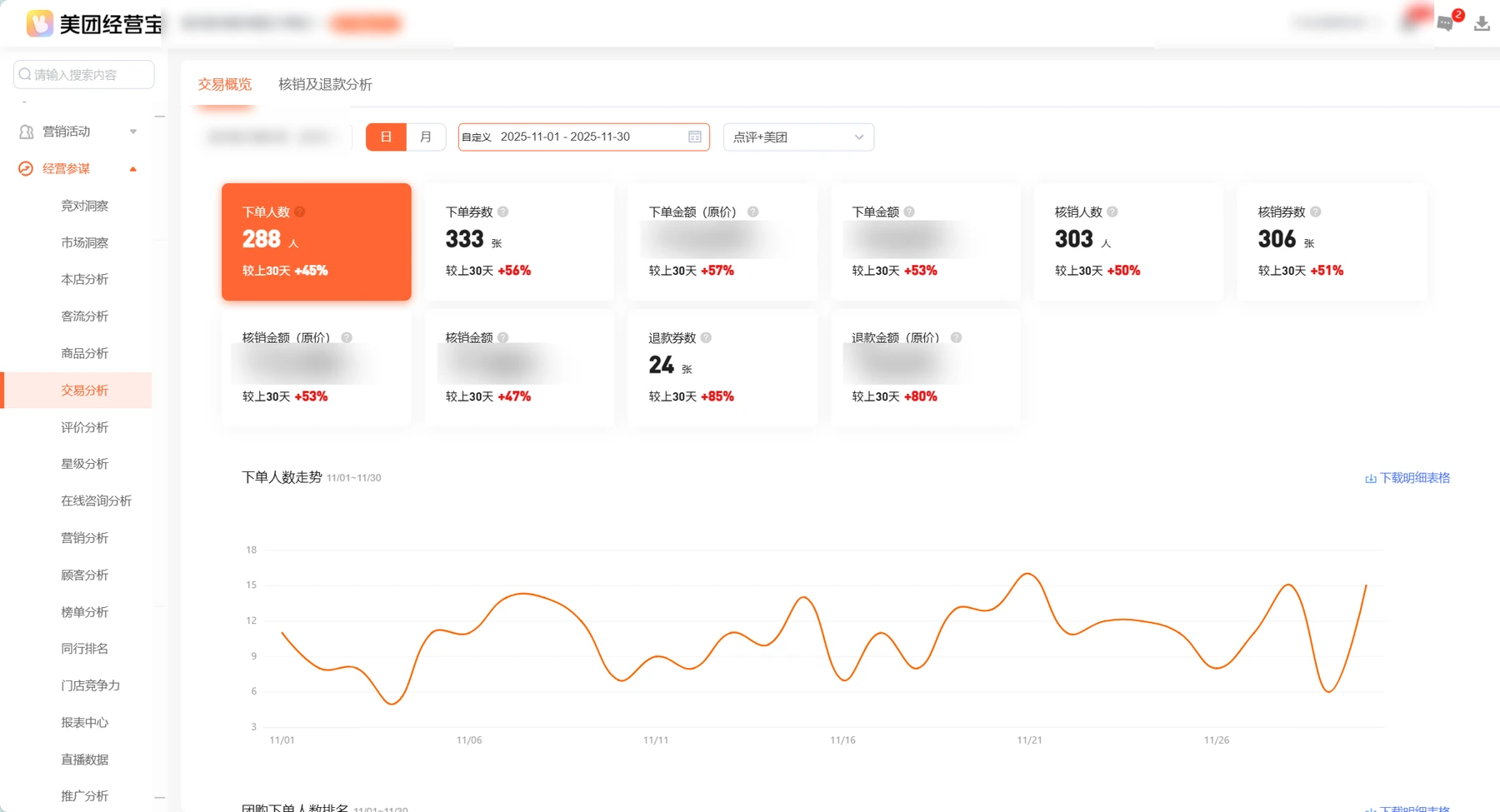Open 竞对洞察 in the sidebar
The width and height of the screenshot is (1500, 812).
click(x=84, y=206)
